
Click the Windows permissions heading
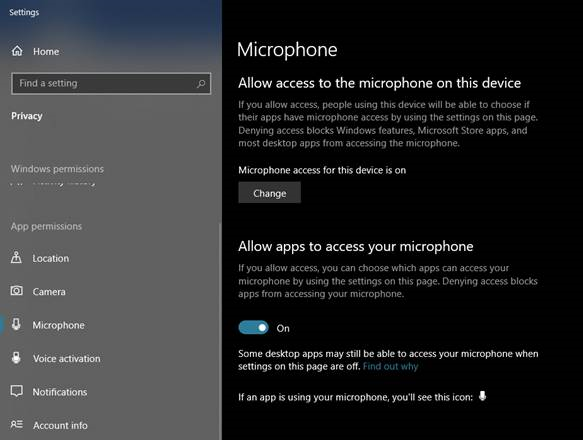point(57,169)
